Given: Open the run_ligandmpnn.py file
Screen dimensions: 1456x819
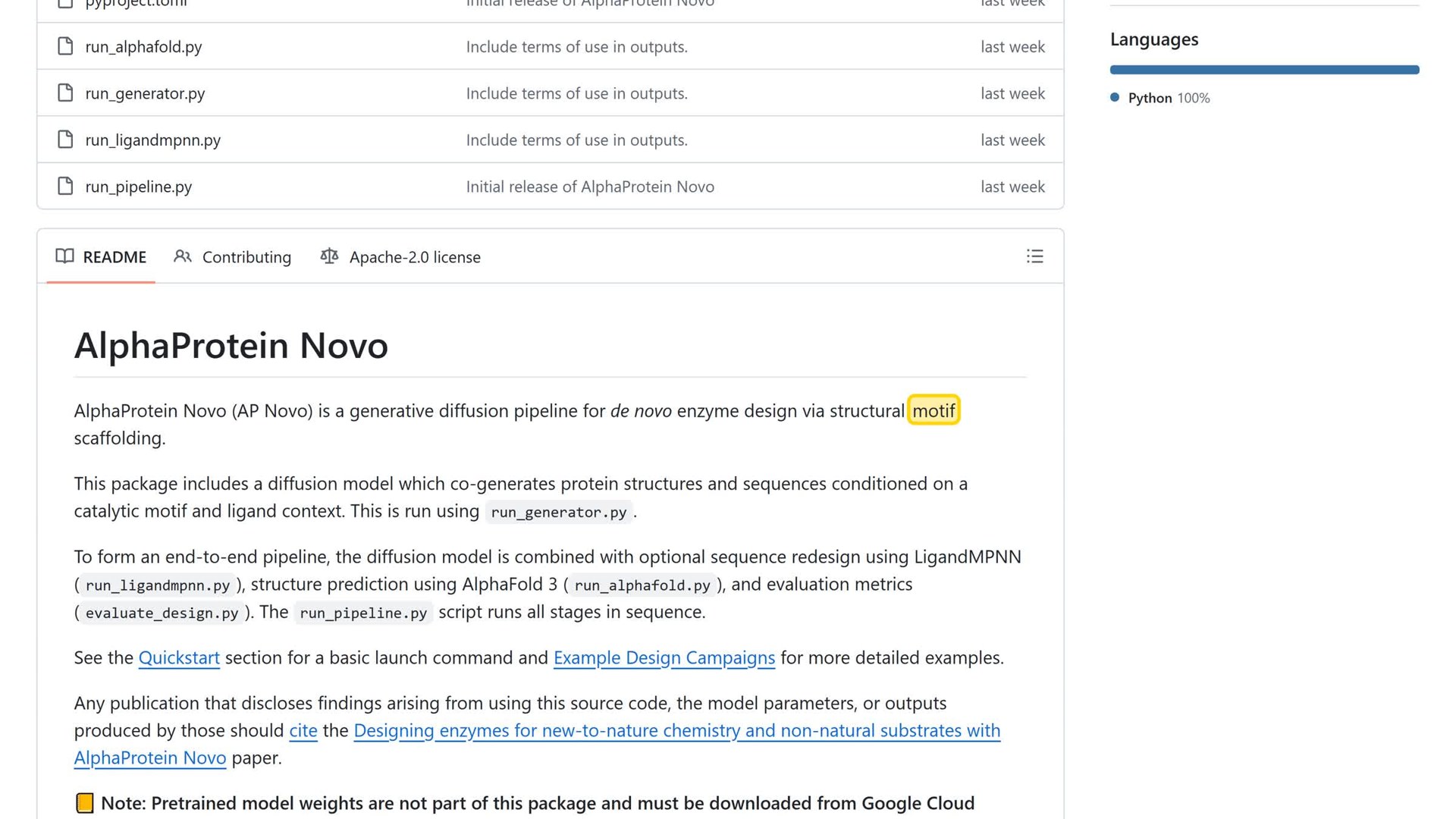Looking at the screenshot, I should [152, 140].
